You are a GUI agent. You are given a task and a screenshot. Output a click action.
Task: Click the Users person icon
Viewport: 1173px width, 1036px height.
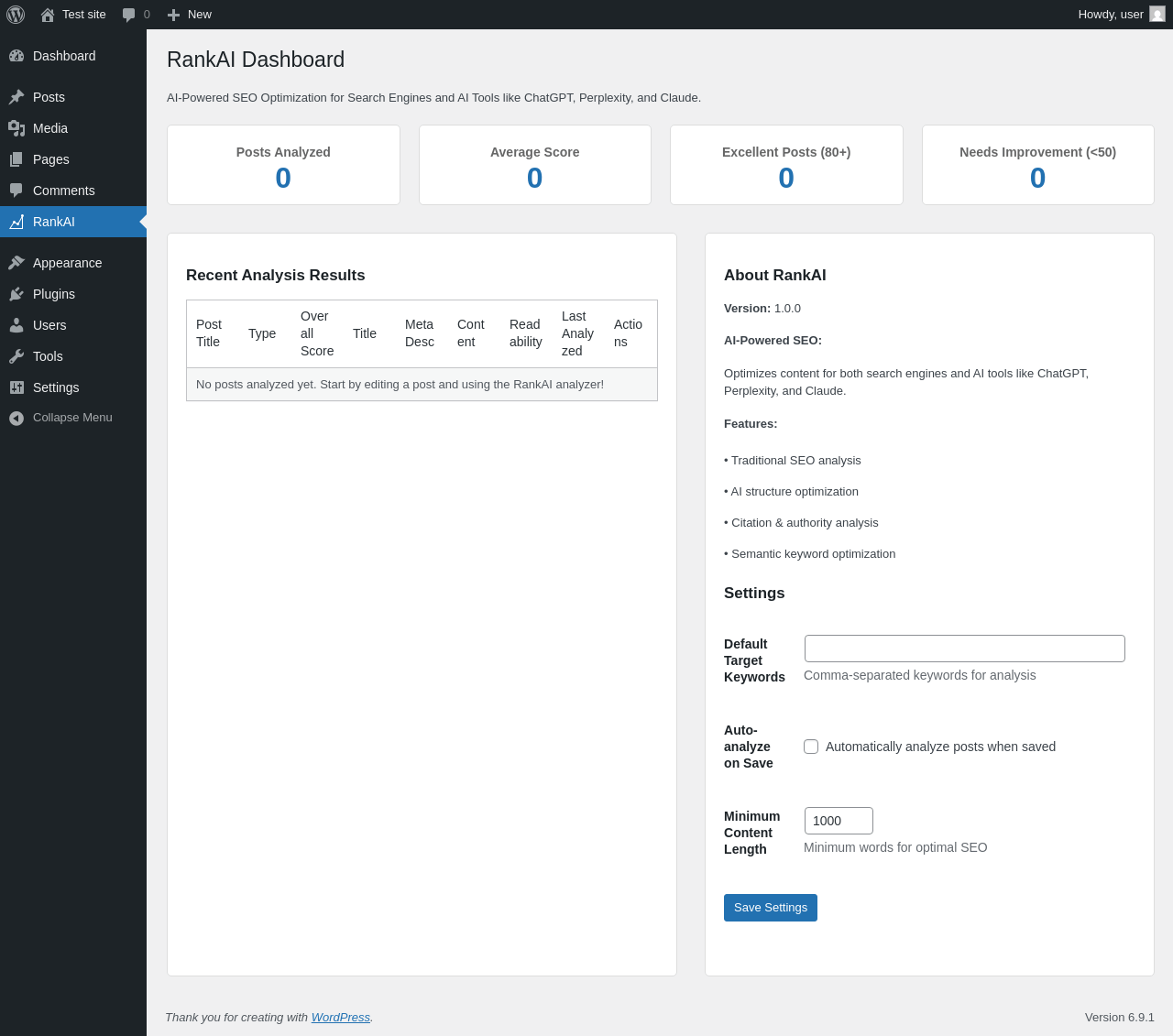point(16,325)
